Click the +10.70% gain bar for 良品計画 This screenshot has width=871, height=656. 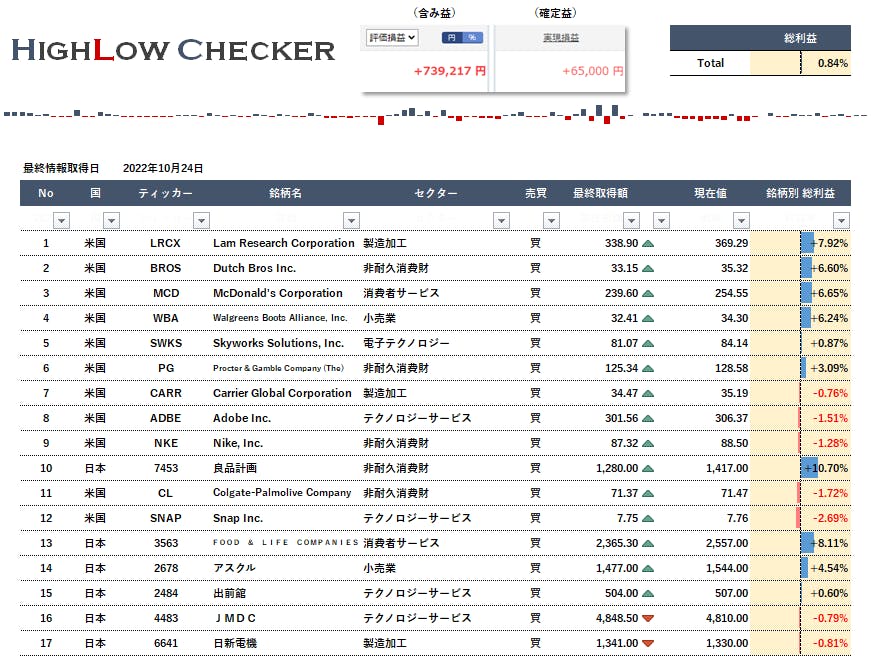pyautogui.click(x=810, y=468)
